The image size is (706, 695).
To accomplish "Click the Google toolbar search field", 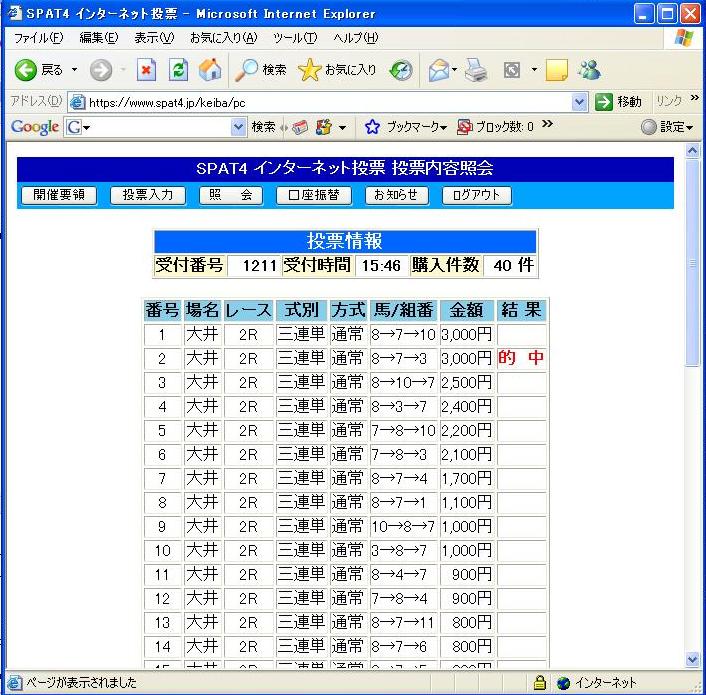I will (x=155, y=127).
